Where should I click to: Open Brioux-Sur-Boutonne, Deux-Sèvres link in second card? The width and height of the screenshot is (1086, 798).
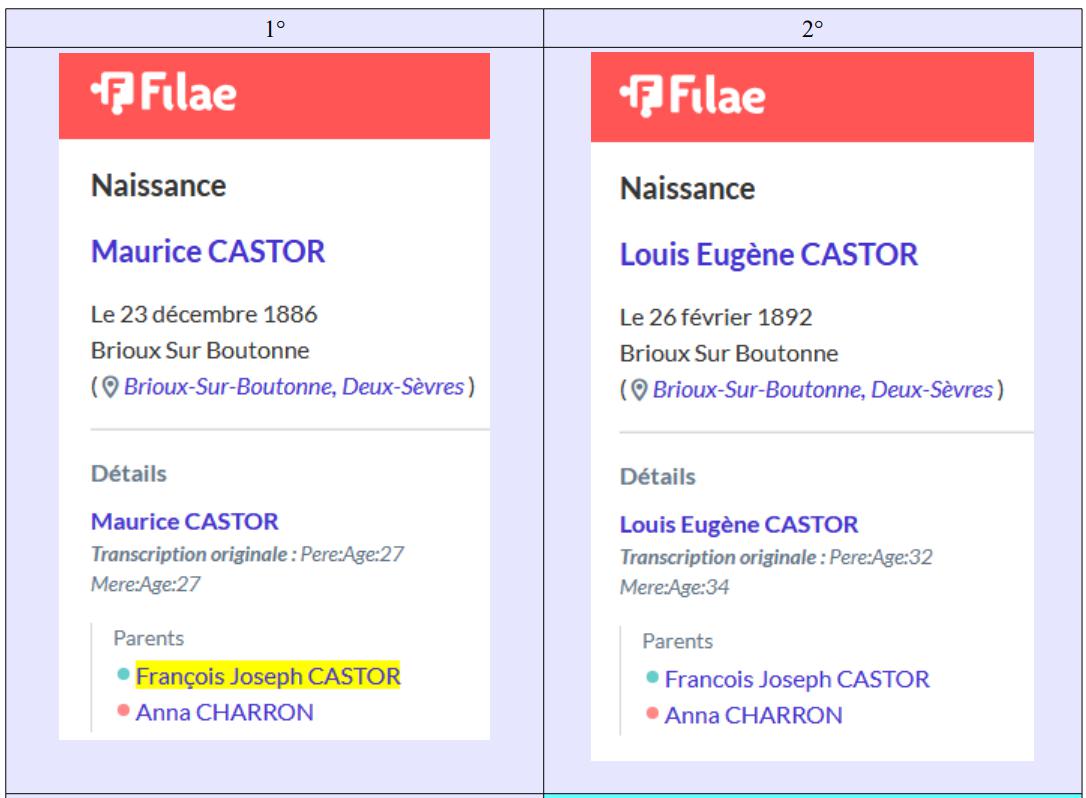[x=823, y=390]
